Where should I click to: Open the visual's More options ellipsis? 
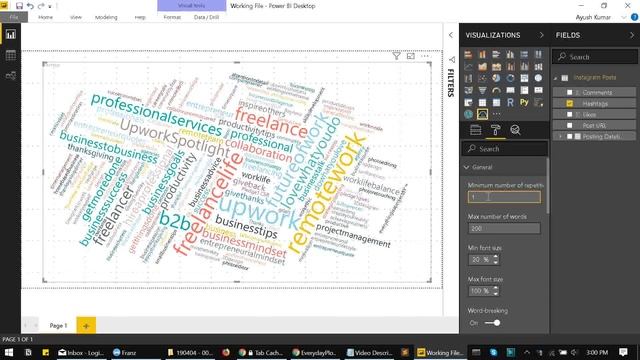pos(425,56)
